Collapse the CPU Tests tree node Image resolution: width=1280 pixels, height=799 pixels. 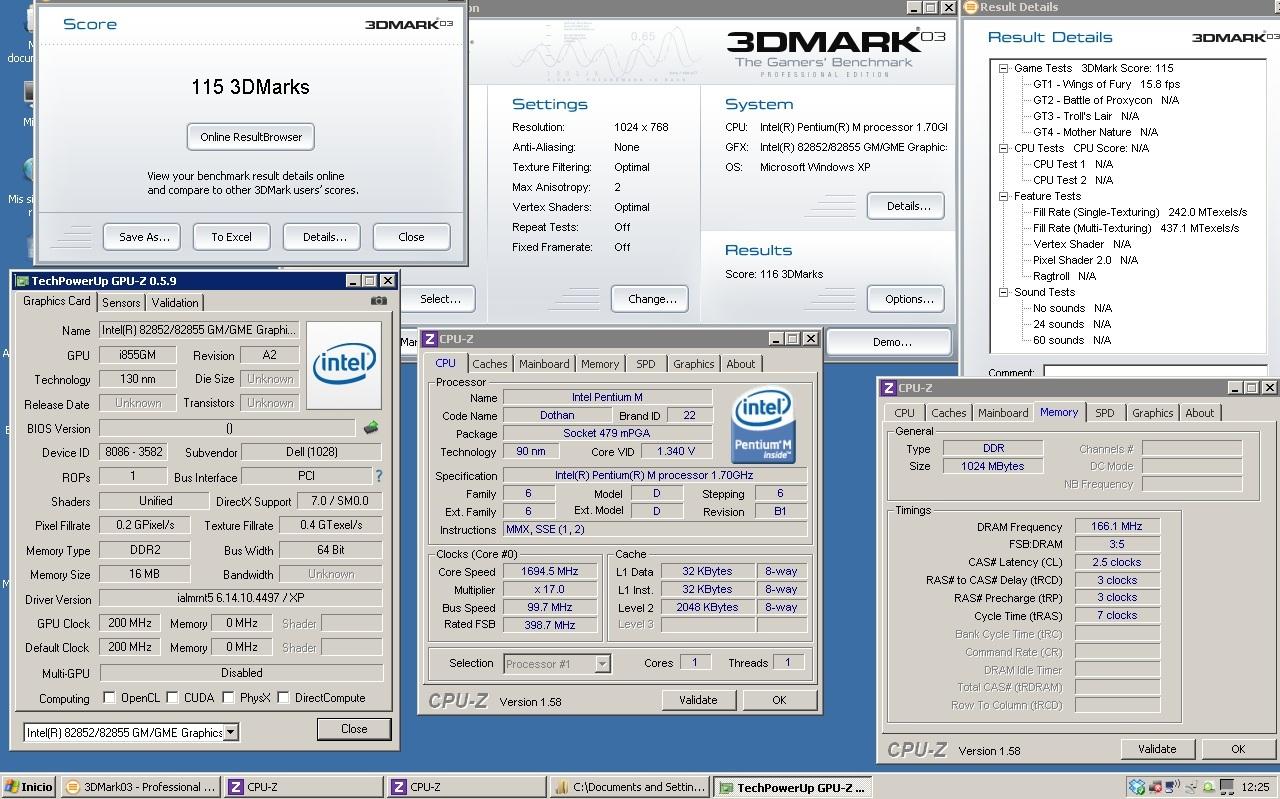(x=1004, y=148)
